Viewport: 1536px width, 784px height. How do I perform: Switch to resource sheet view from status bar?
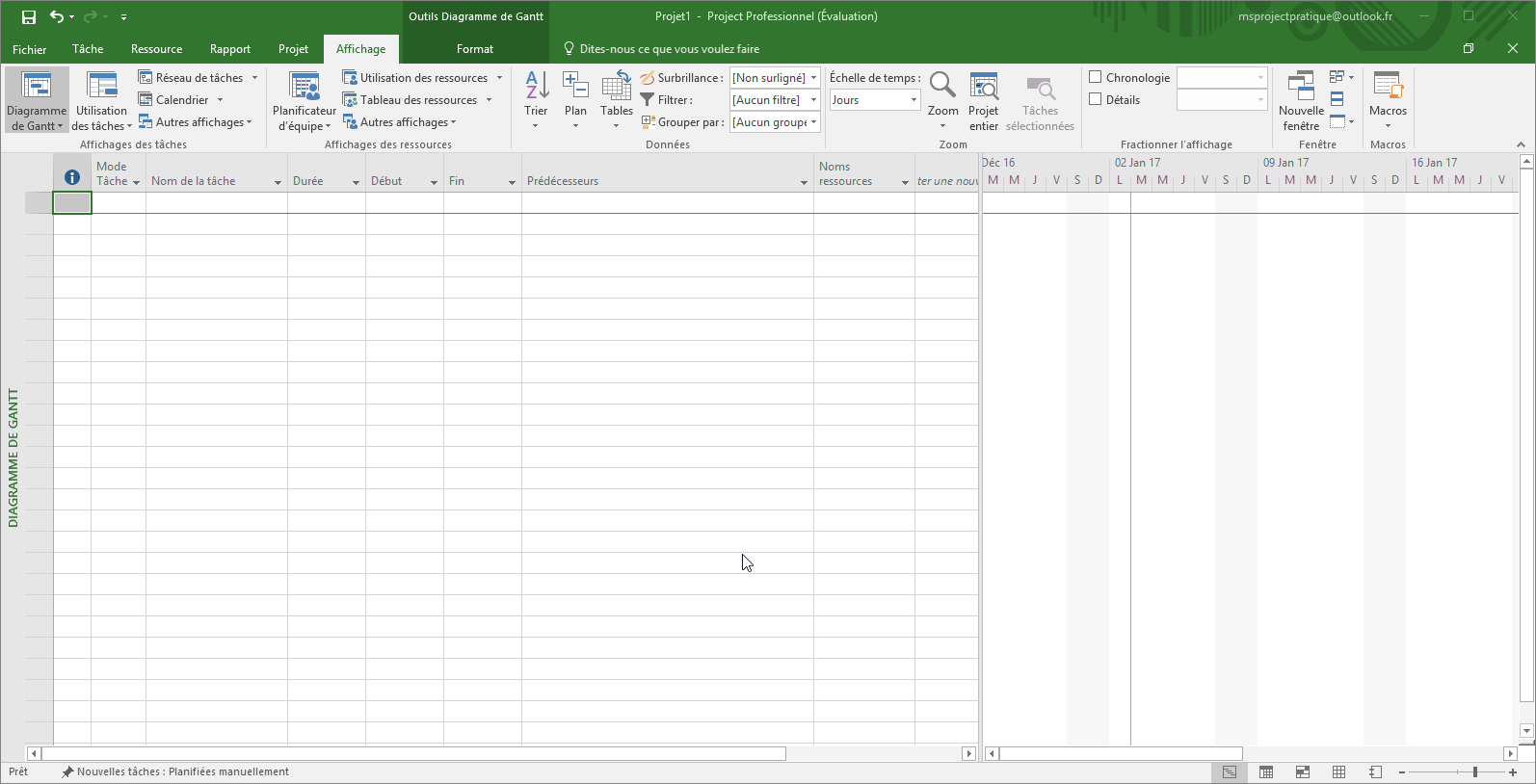coord(1339,772)
